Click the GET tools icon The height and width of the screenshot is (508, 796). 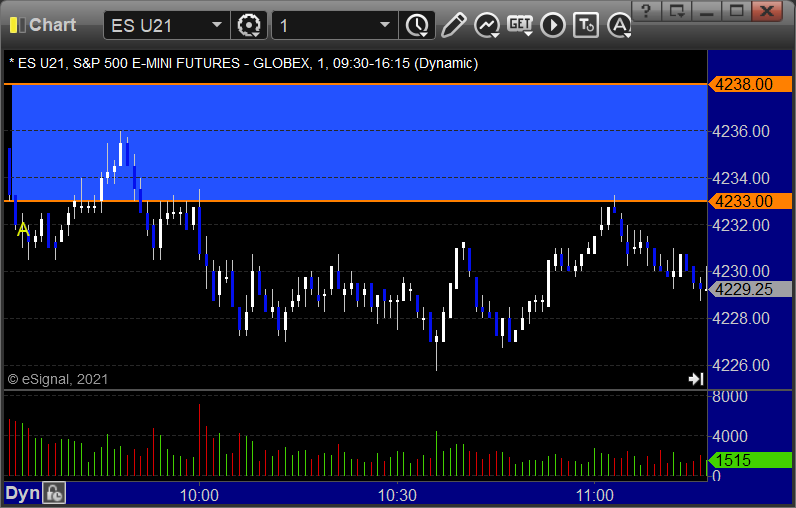[520, 25]
